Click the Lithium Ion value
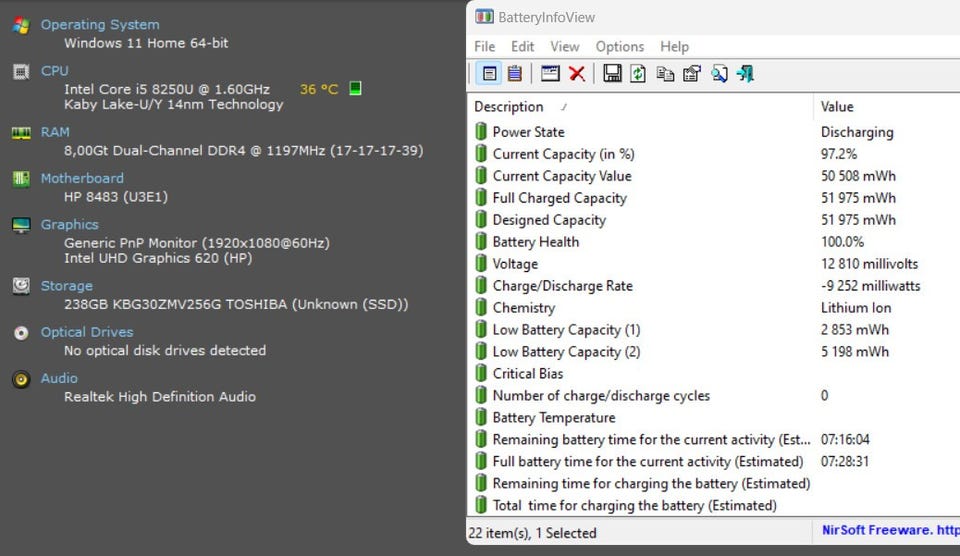Image resolution: width=960 pixels, height=556 pixels. pyautogui.click(x=856, y=307)
